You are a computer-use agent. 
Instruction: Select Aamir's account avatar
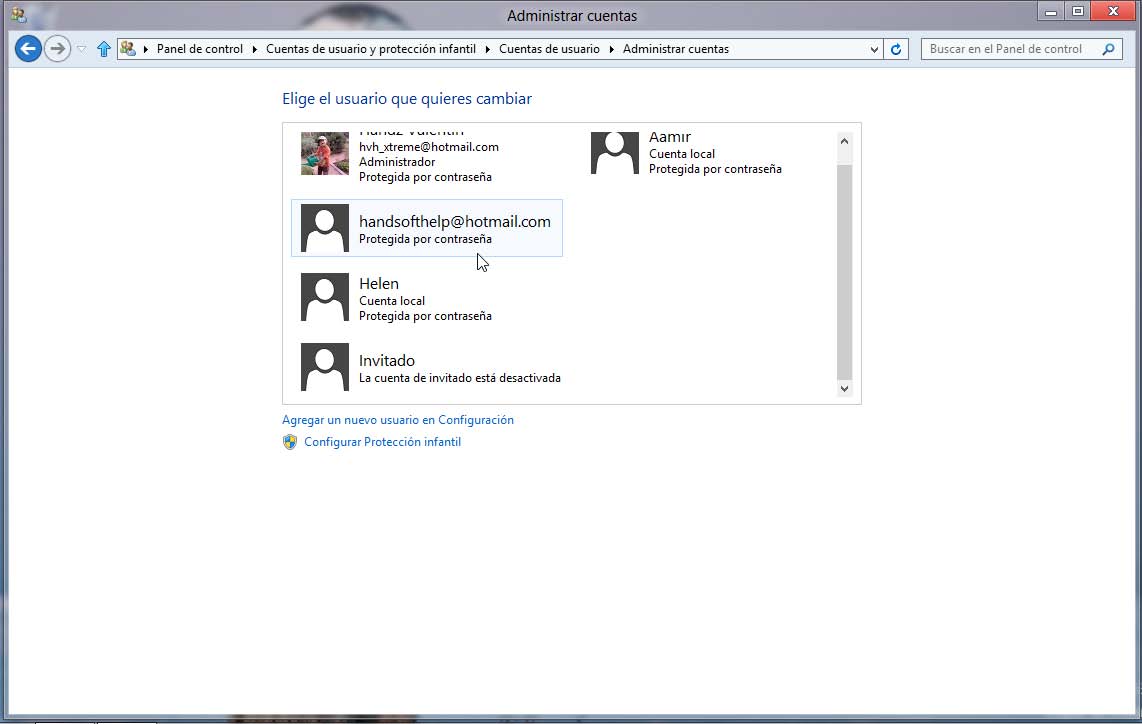(615, 153)
